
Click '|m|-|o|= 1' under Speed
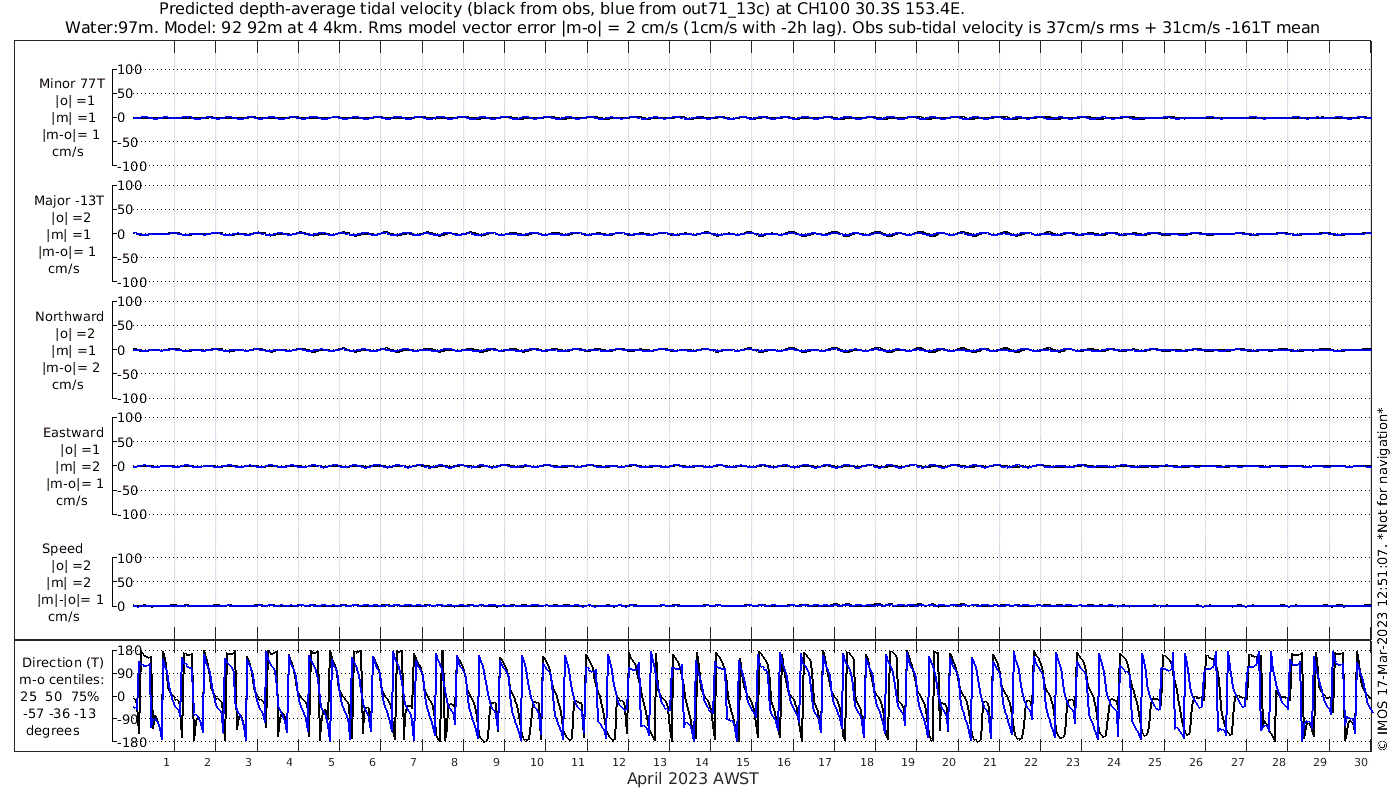(x=70, y=600)
